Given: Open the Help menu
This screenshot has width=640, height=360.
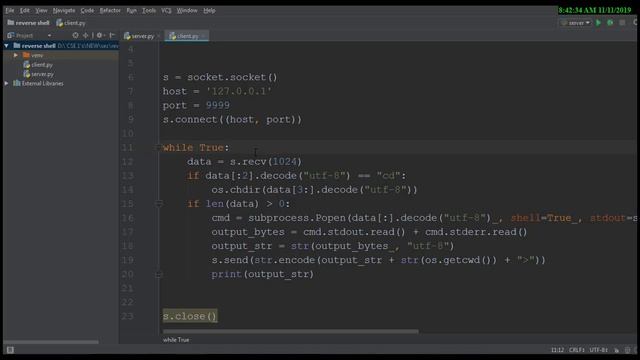Looking at the screenshot, I should [x=209, y=11].
